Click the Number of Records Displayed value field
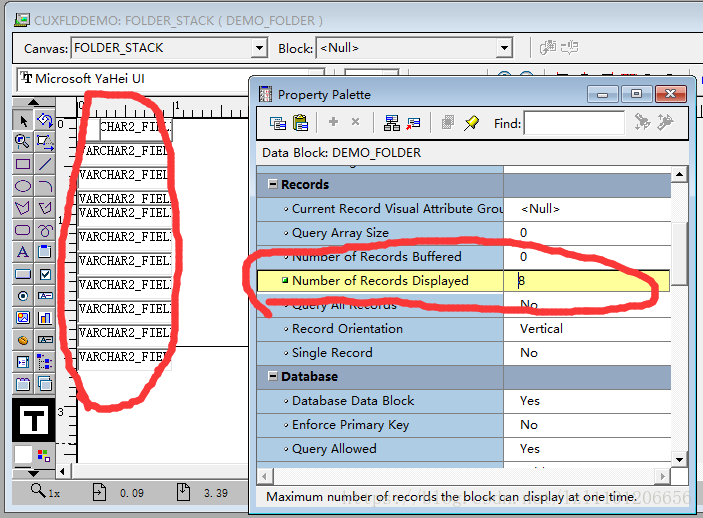 coord(586,281)
